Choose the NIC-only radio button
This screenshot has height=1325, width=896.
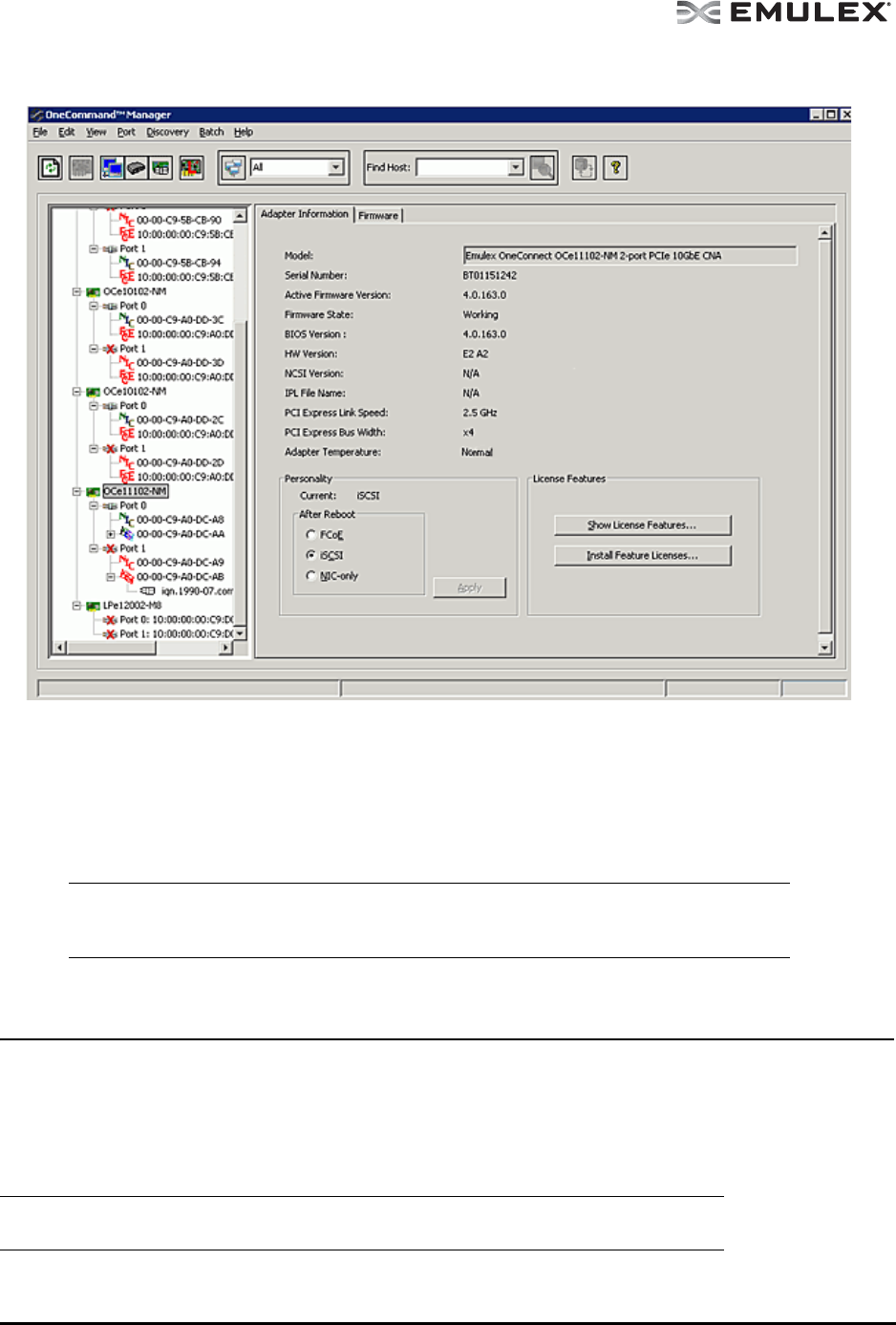point(310,576)
